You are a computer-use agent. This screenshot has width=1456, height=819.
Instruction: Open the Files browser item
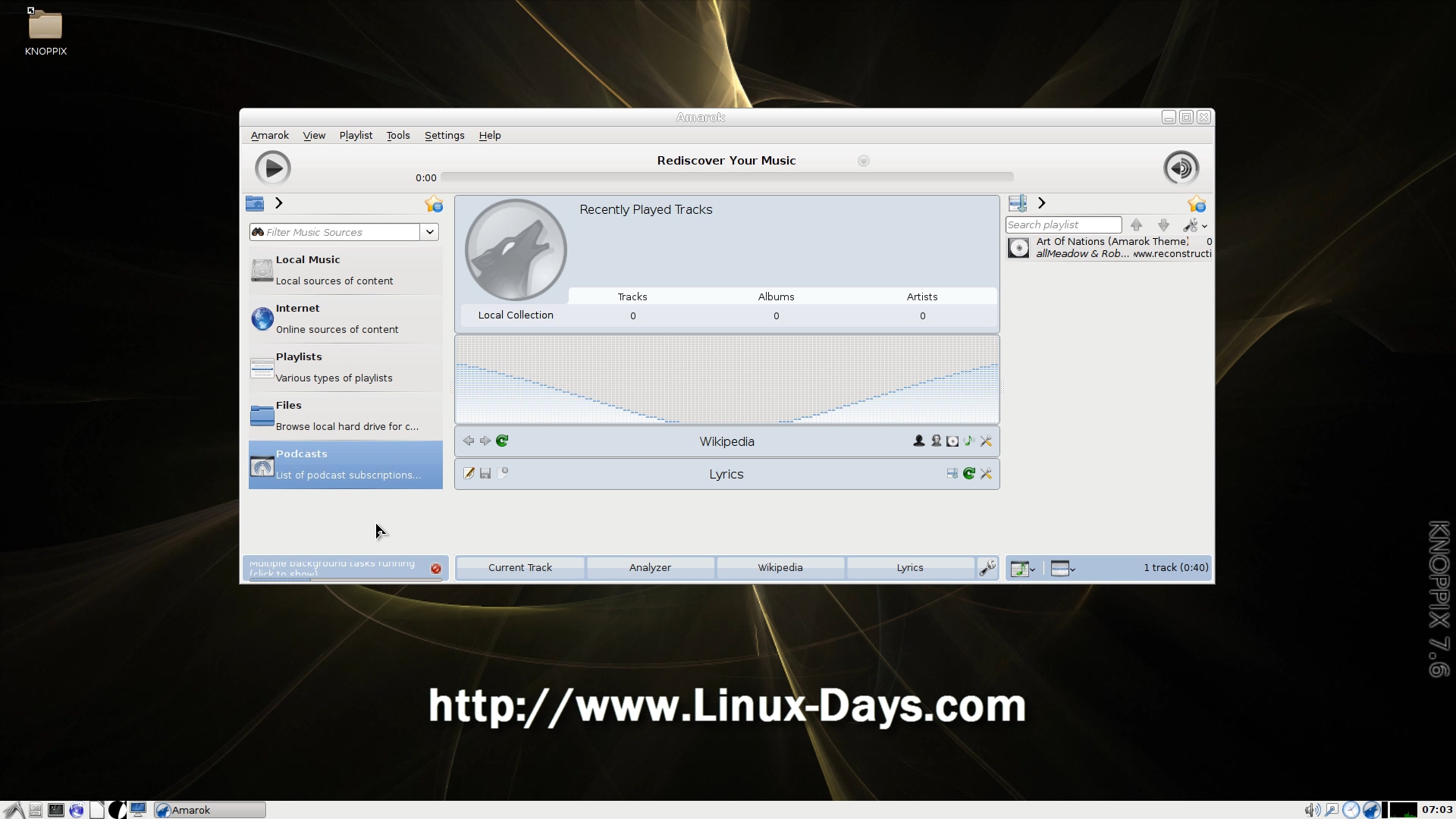346,416
